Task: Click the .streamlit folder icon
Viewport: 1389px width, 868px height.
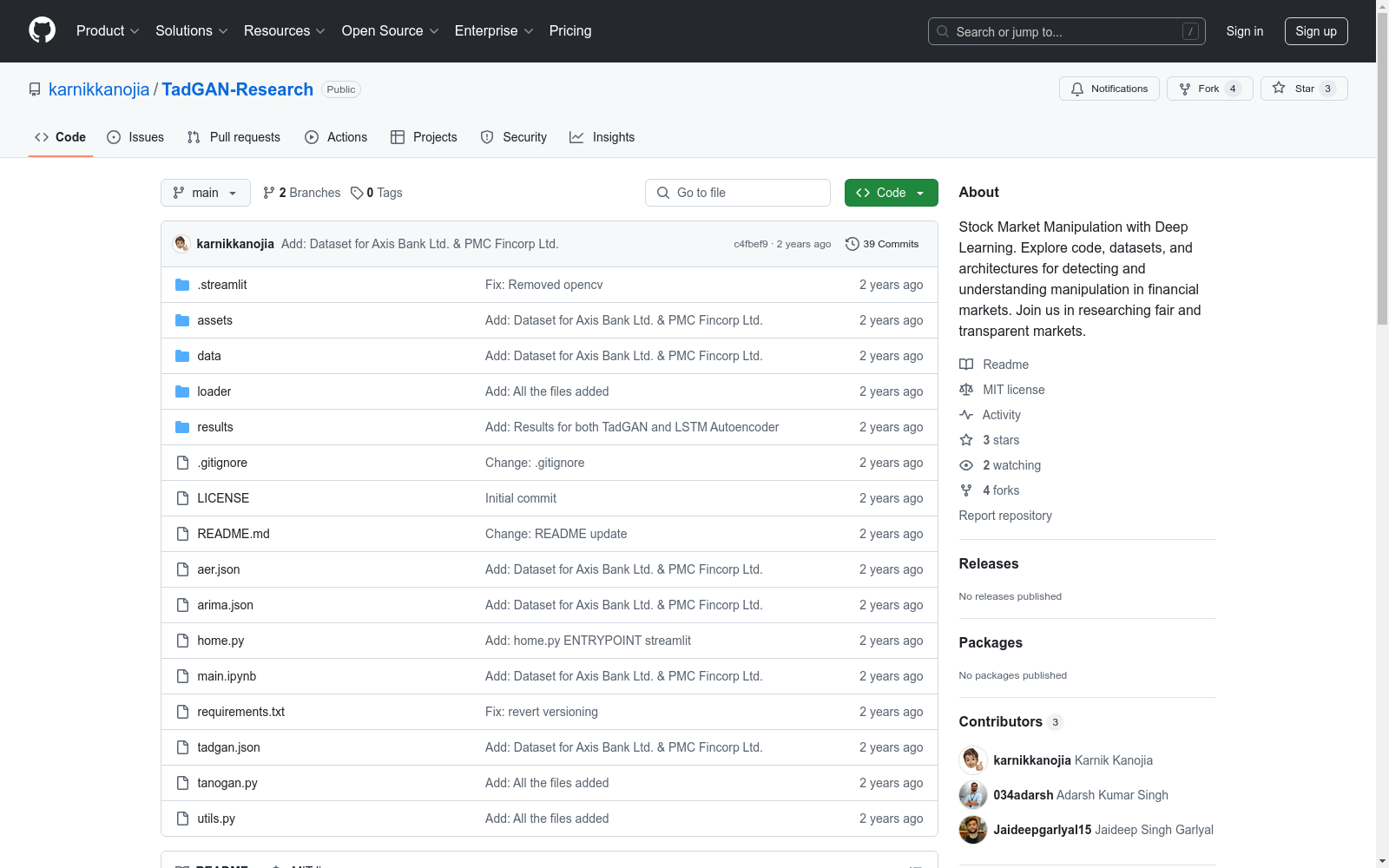Action: point(182,285)
